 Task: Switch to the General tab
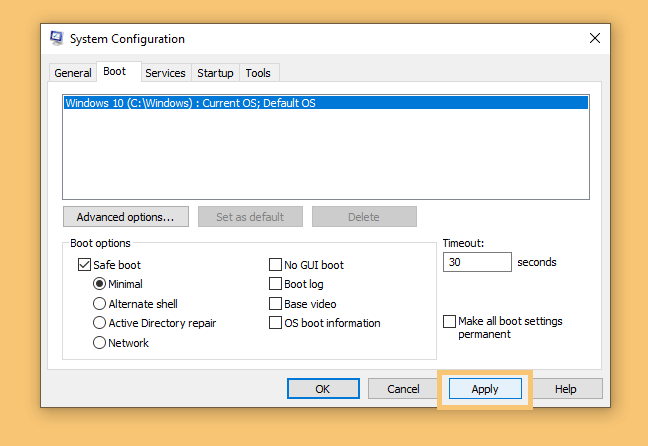[73, 73]
